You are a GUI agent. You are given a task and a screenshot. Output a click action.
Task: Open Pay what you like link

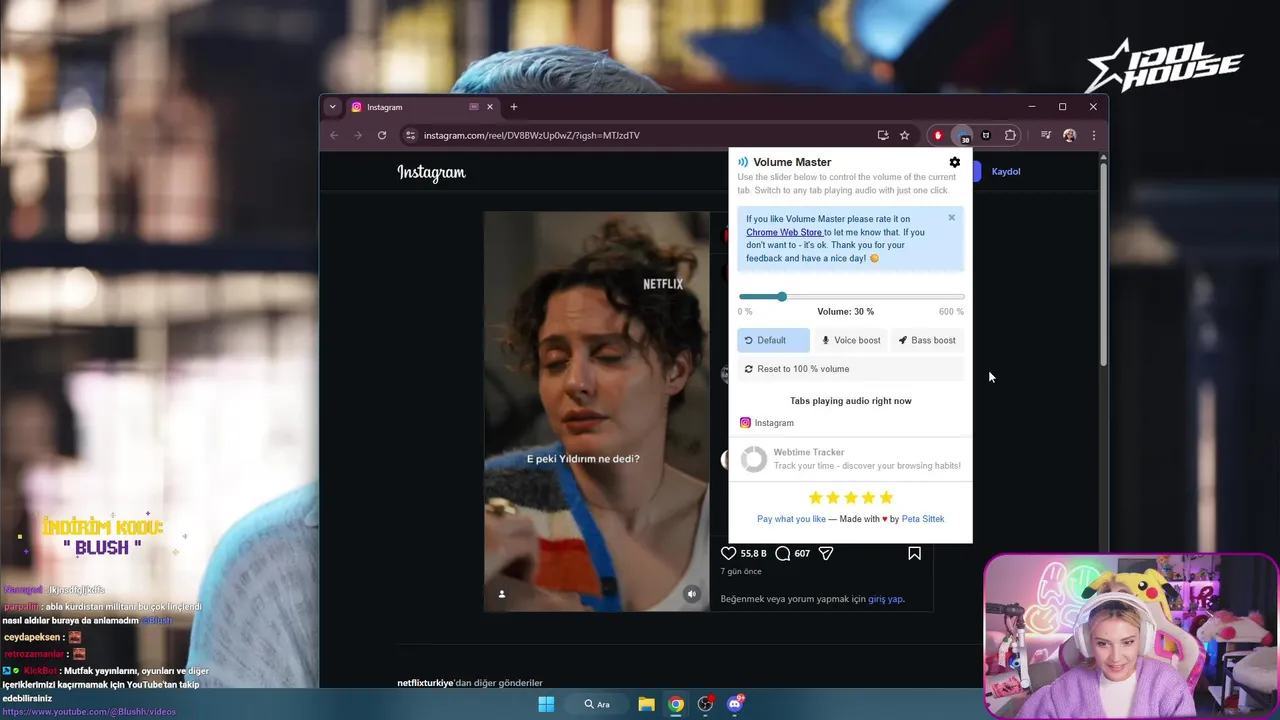pyautogui.click(x=791, y=519)
